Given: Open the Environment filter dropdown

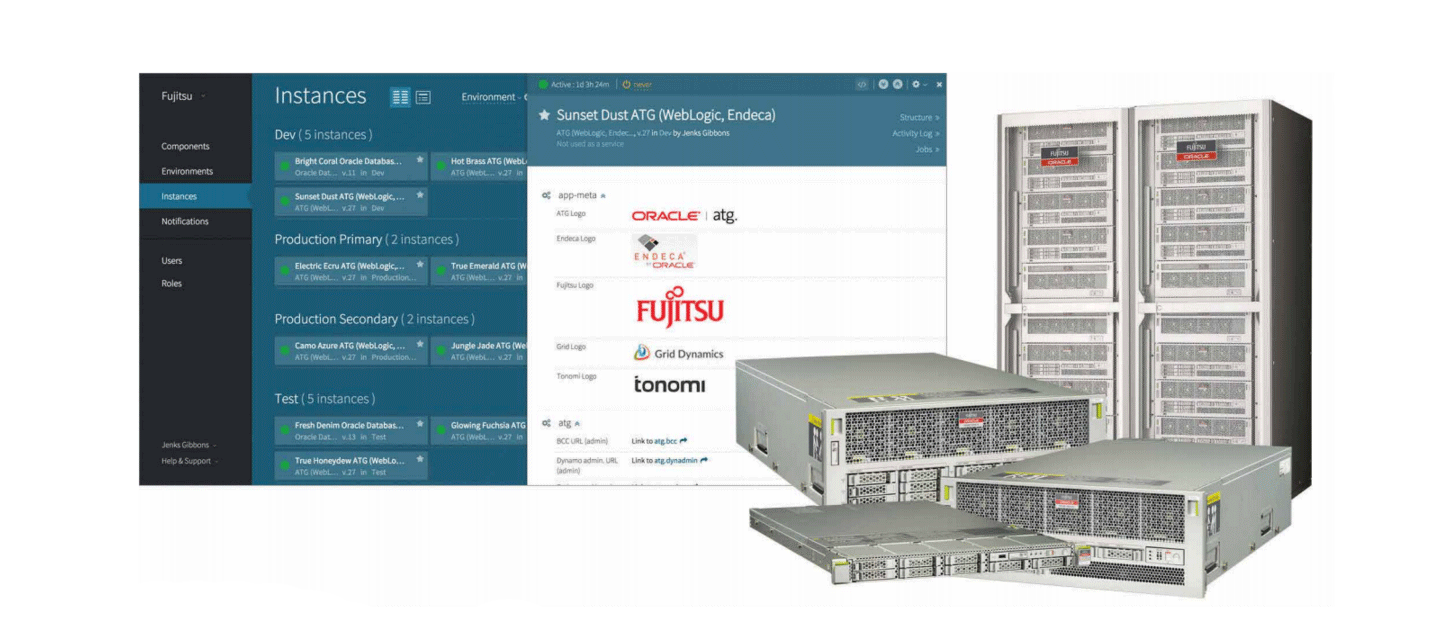Looking at the screenshot, I should [493, 97].
